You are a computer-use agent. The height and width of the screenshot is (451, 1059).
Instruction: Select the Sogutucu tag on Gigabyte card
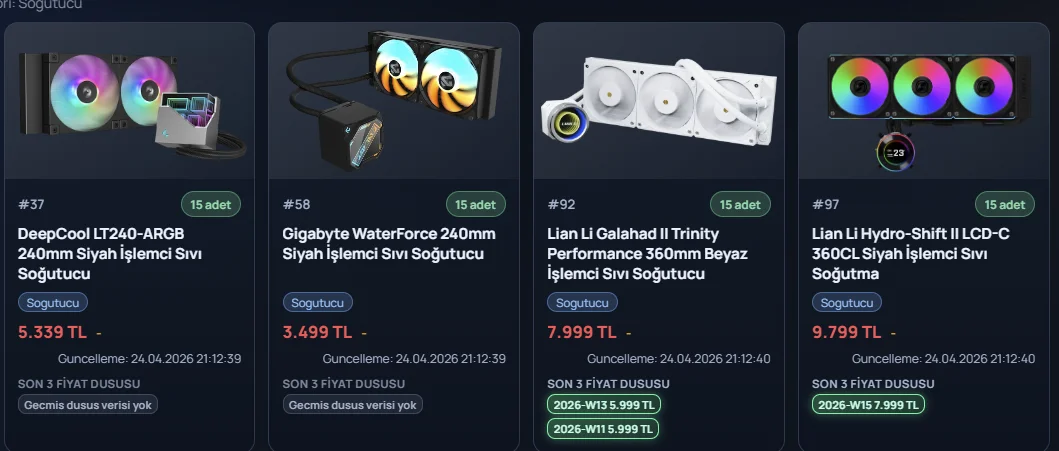tap(317, 302)
